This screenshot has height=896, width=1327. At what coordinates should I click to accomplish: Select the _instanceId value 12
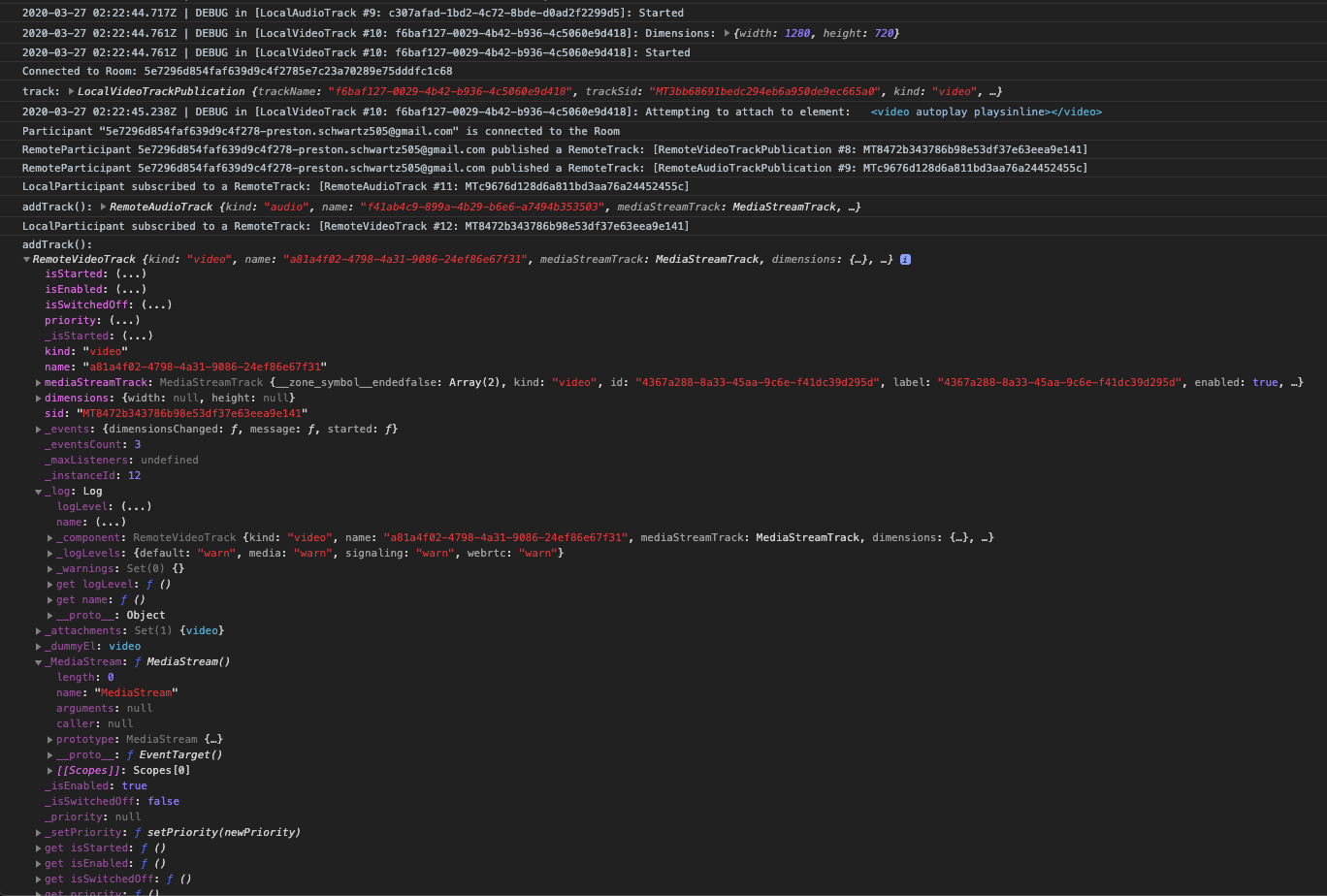tap(134, 475)
